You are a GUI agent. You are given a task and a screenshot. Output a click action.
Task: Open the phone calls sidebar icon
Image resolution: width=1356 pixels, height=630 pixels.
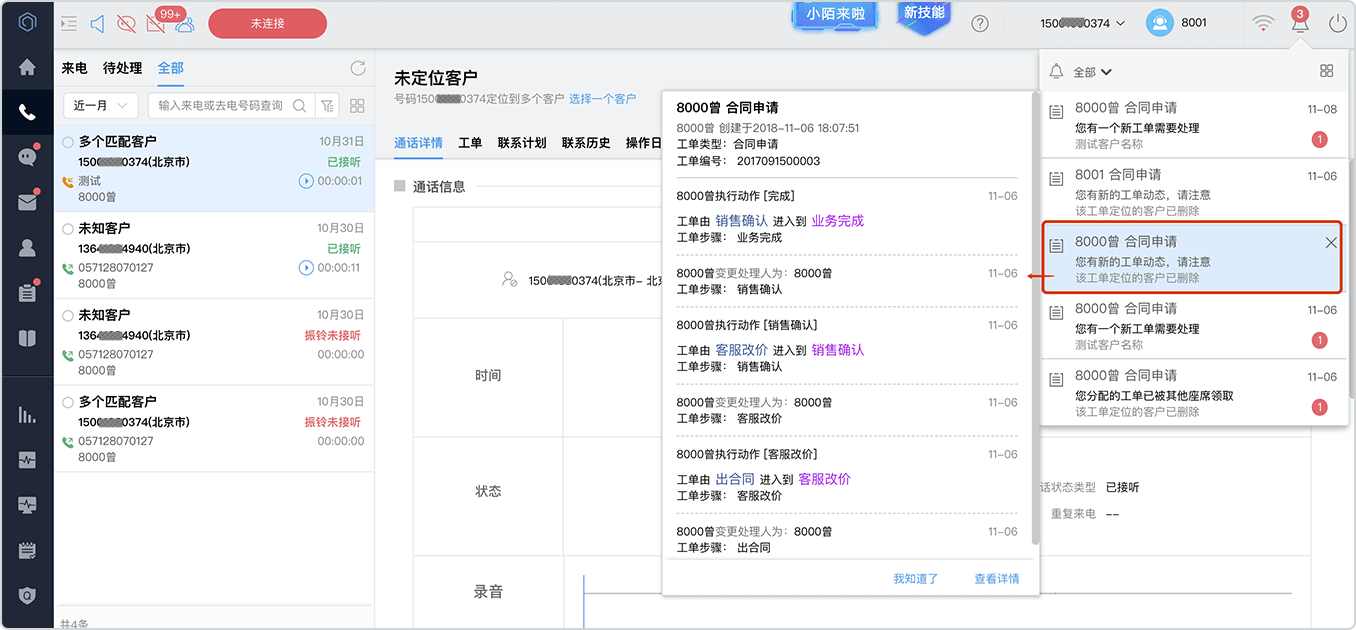(x=27, y=112)
